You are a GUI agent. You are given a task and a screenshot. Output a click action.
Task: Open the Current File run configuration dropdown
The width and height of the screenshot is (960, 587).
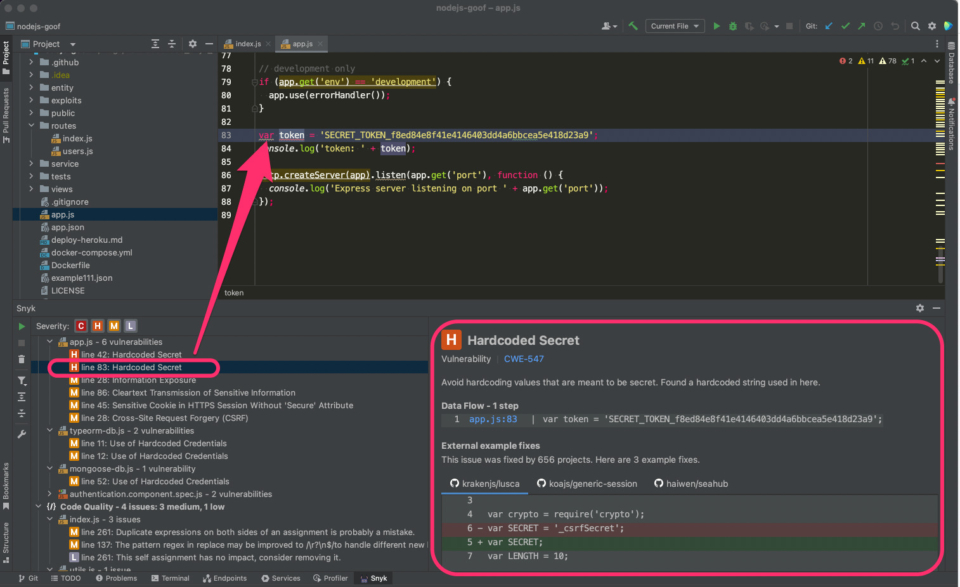pyautogui.click(x=674, y=26)
